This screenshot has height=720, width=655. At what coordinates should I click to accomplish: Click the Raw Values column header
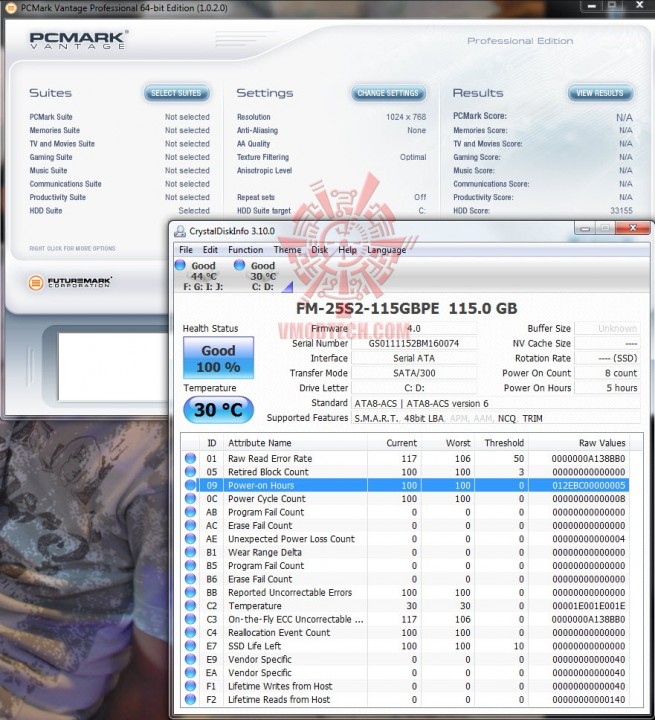point(579,443)
